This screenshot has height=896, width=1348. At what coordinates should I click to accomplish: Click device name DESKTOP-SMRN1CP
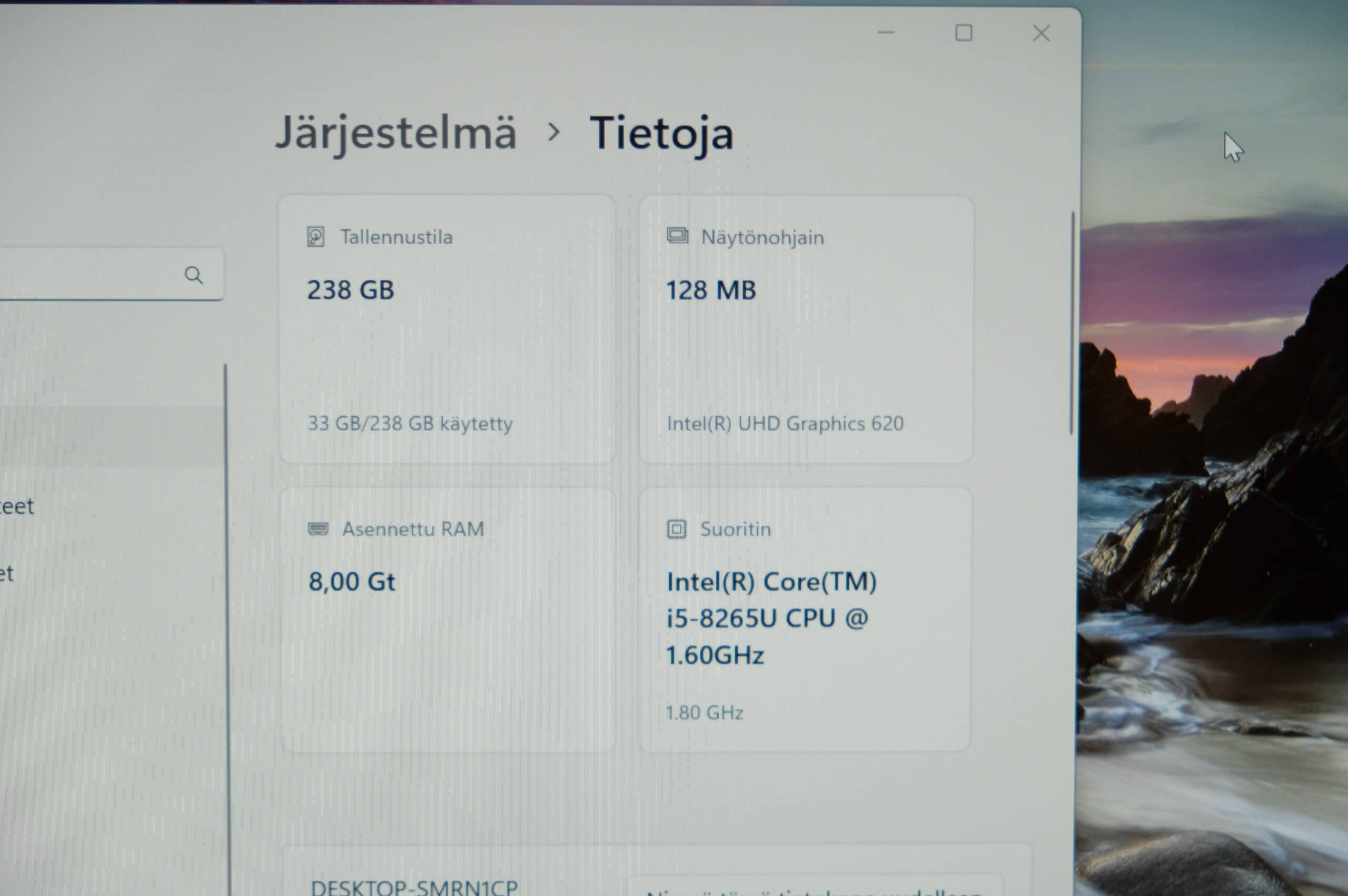coord(414,887)
